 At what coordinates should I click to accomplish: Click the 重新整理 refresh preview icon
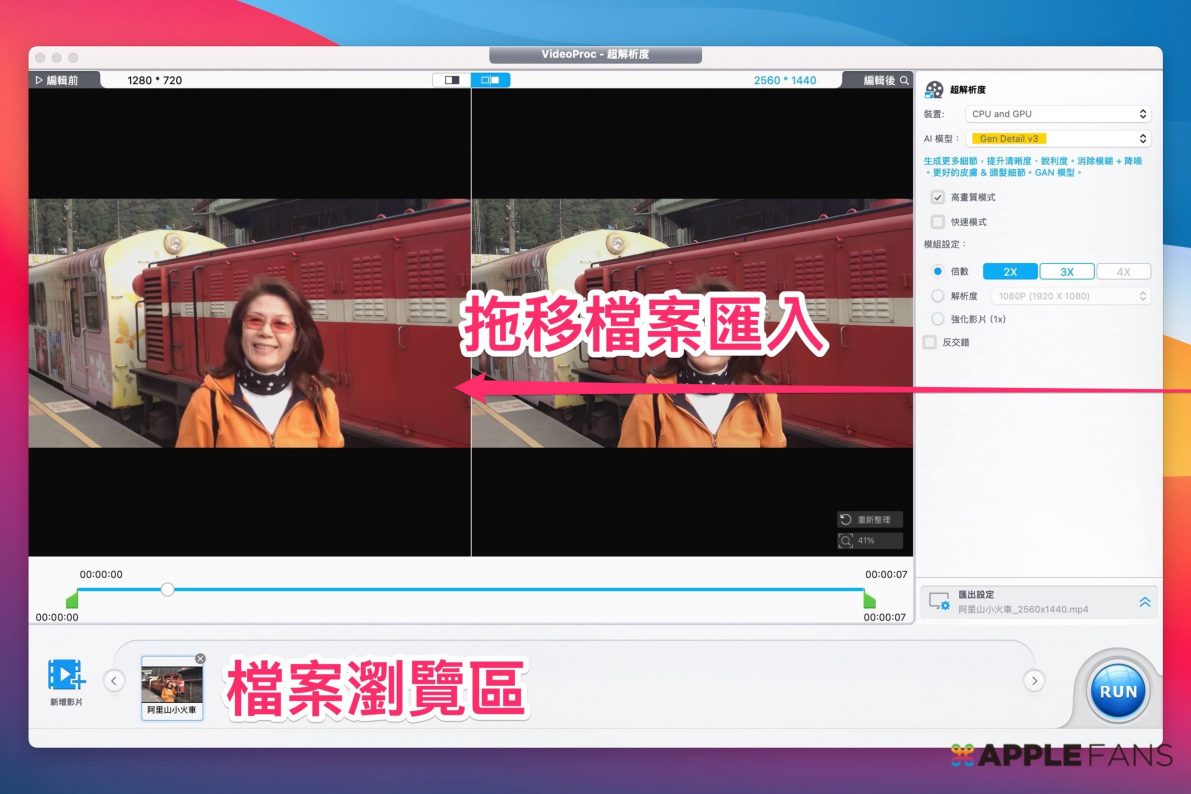tap(846, 520)
